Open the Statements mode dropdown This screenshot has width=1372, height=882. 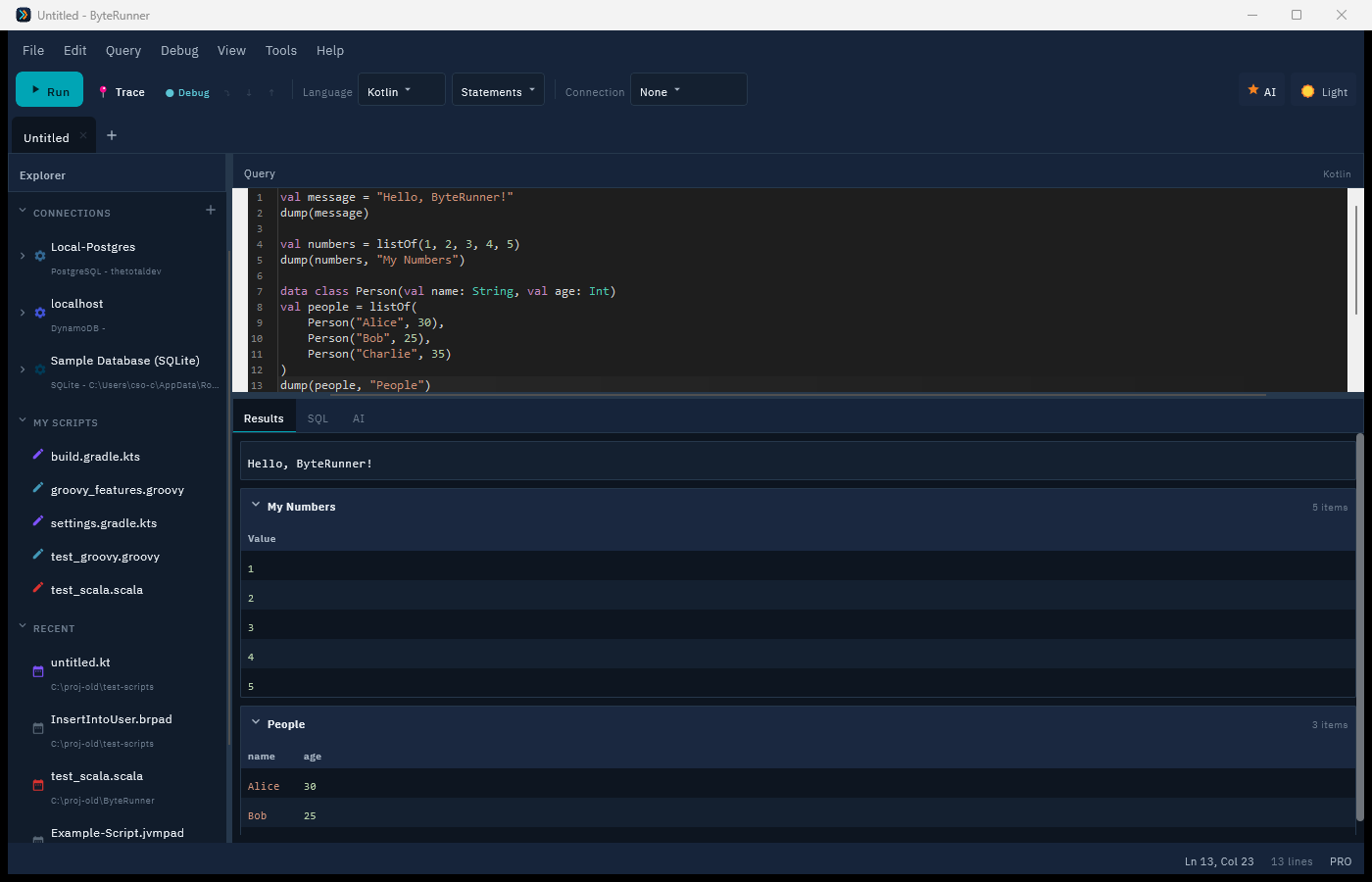(498, 90)
